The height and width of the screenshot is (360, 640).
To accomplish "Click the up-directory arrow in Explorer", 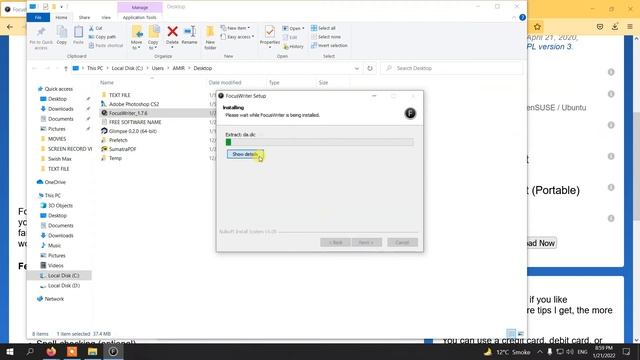I will (66, 69).
